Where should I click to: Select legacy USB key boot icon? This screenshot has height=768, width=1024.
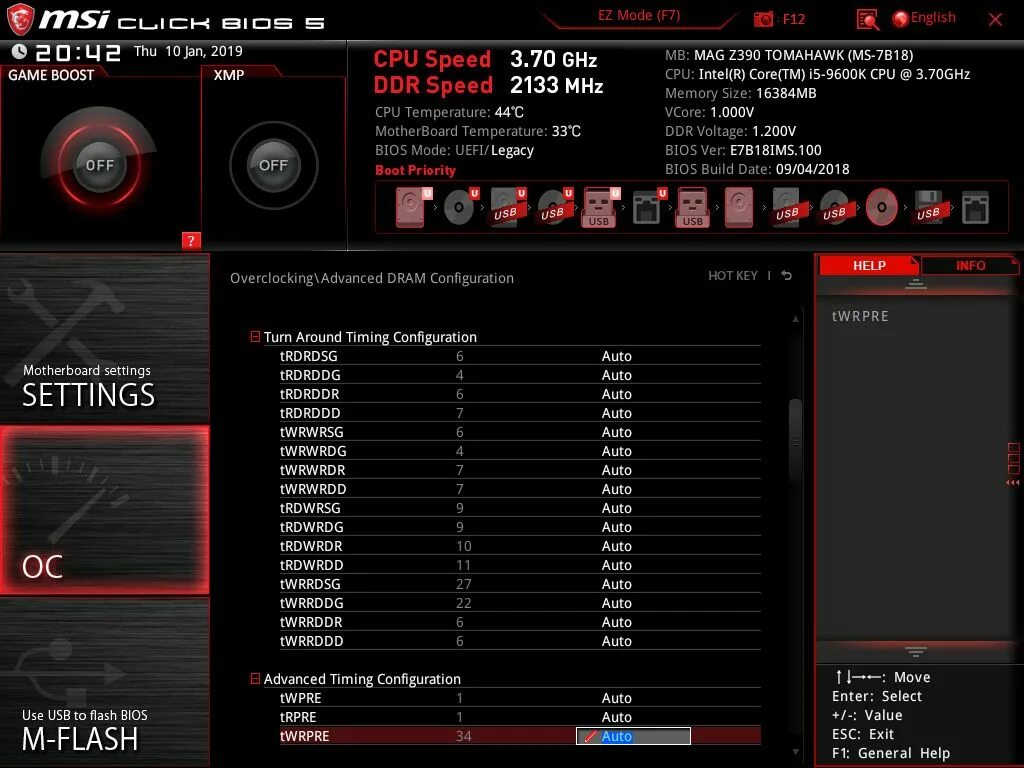[692, 208]
